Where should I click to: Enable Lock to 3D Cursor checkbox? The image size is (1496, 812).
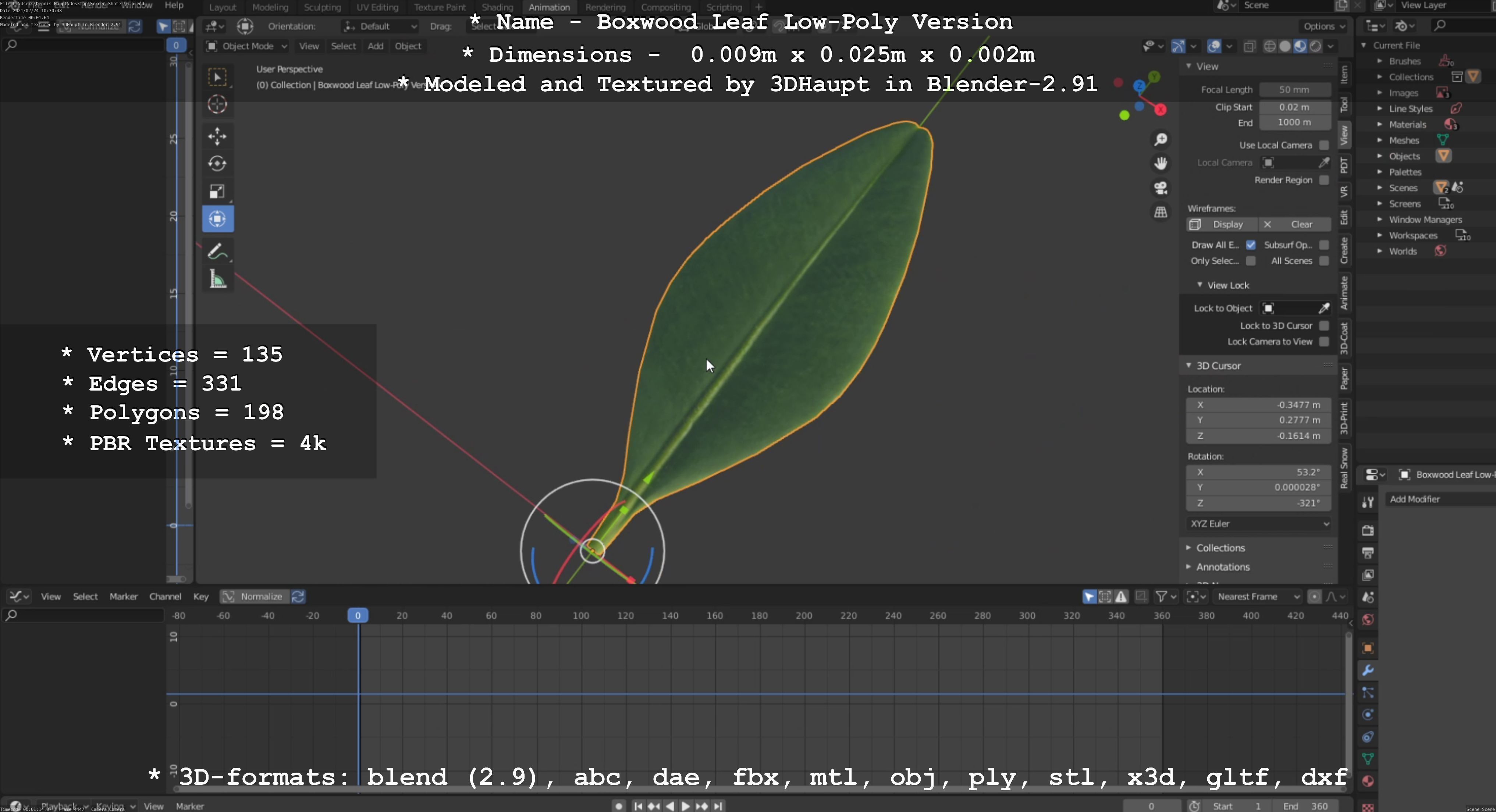pos(1324,325)
